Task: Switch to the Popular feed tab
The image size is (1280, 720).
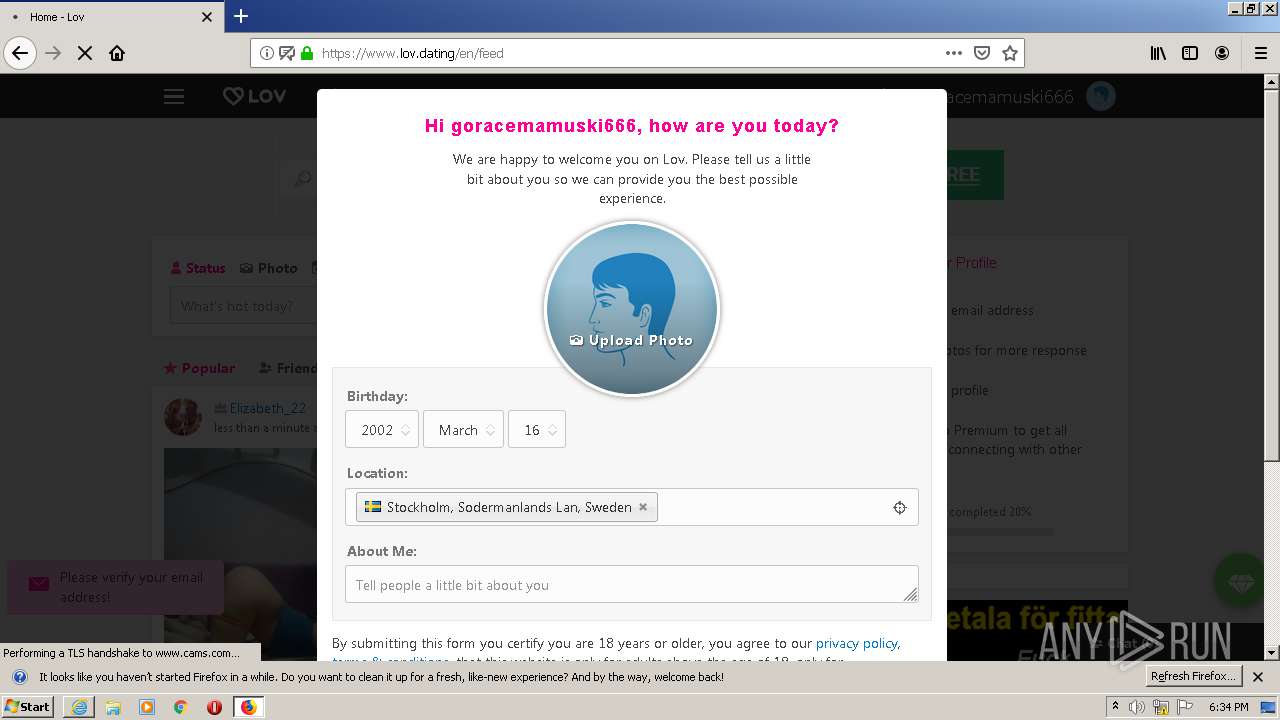Action: coord(199,368)
